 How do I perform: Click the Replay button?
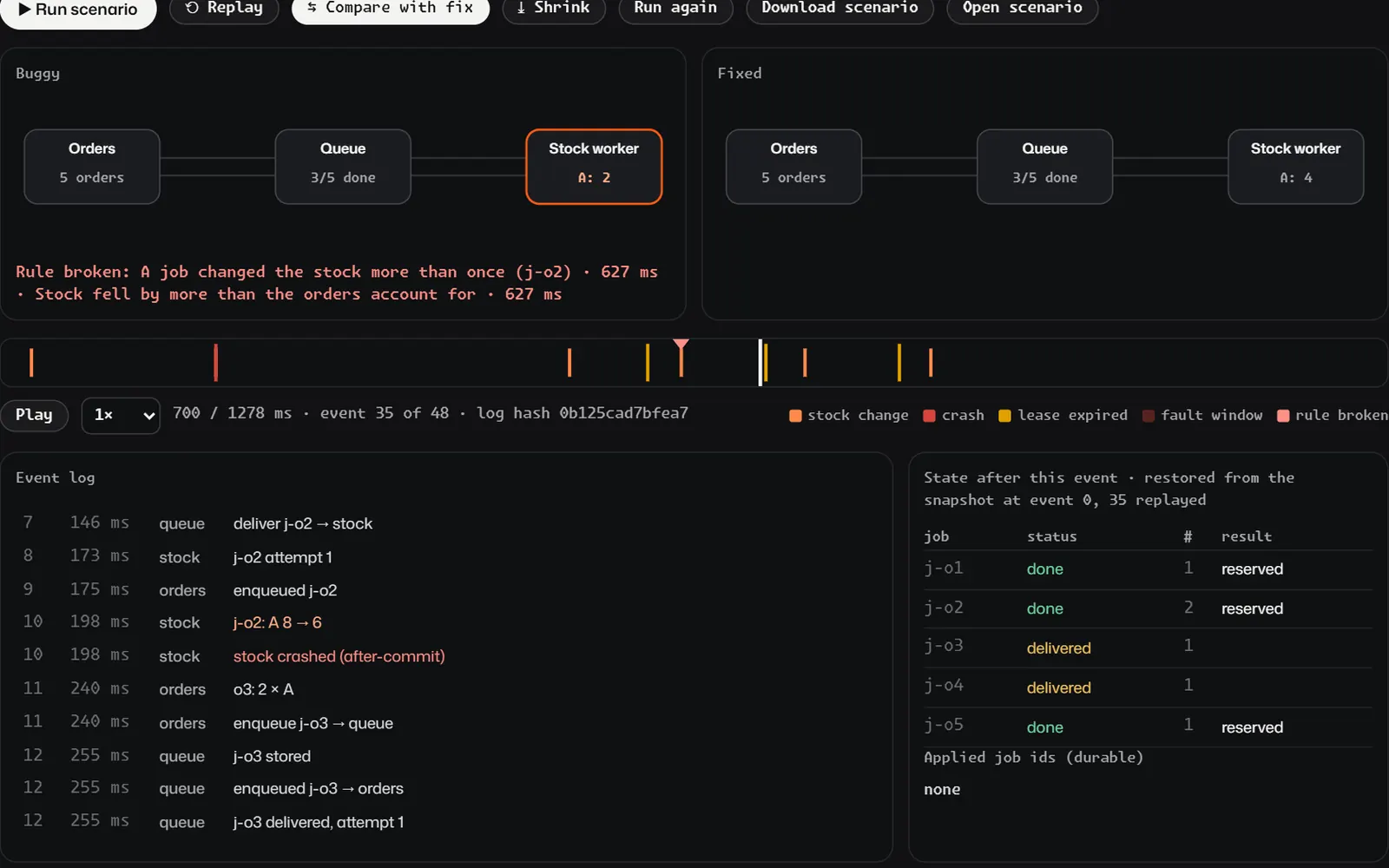[x=224, y=8]
